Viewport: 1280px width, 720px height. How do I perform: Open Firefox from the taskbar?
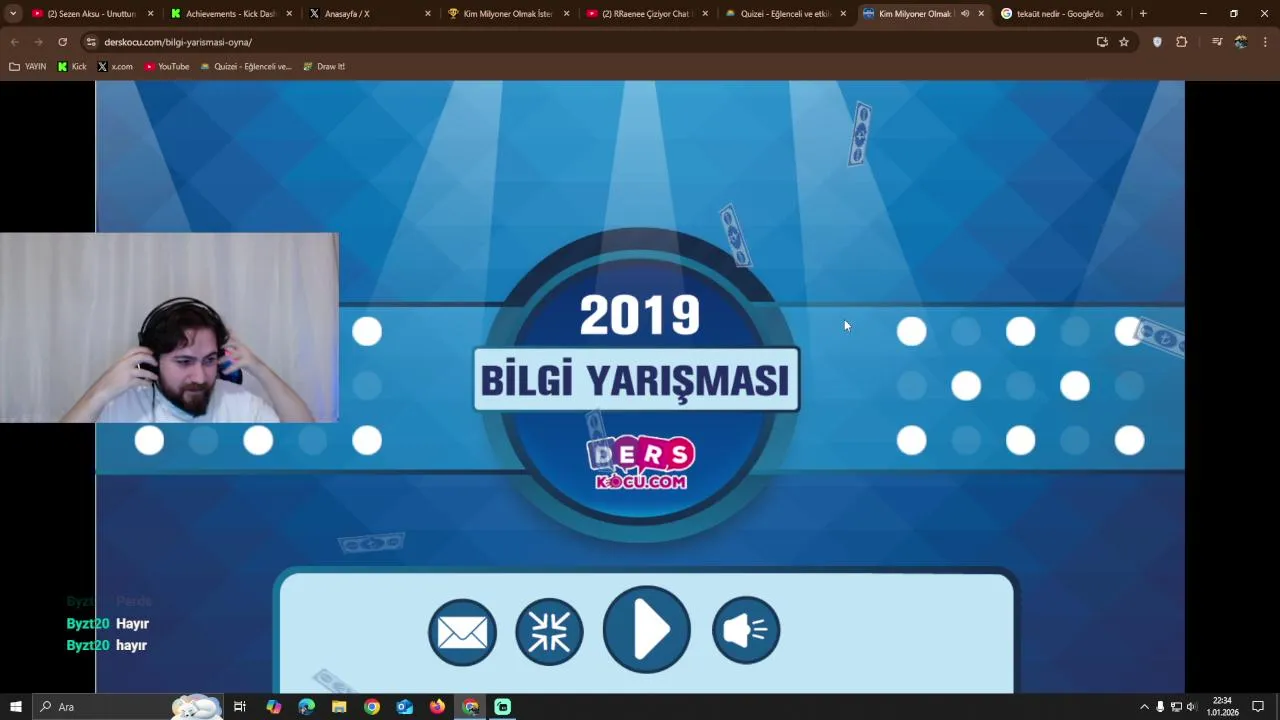click(437, 707)
